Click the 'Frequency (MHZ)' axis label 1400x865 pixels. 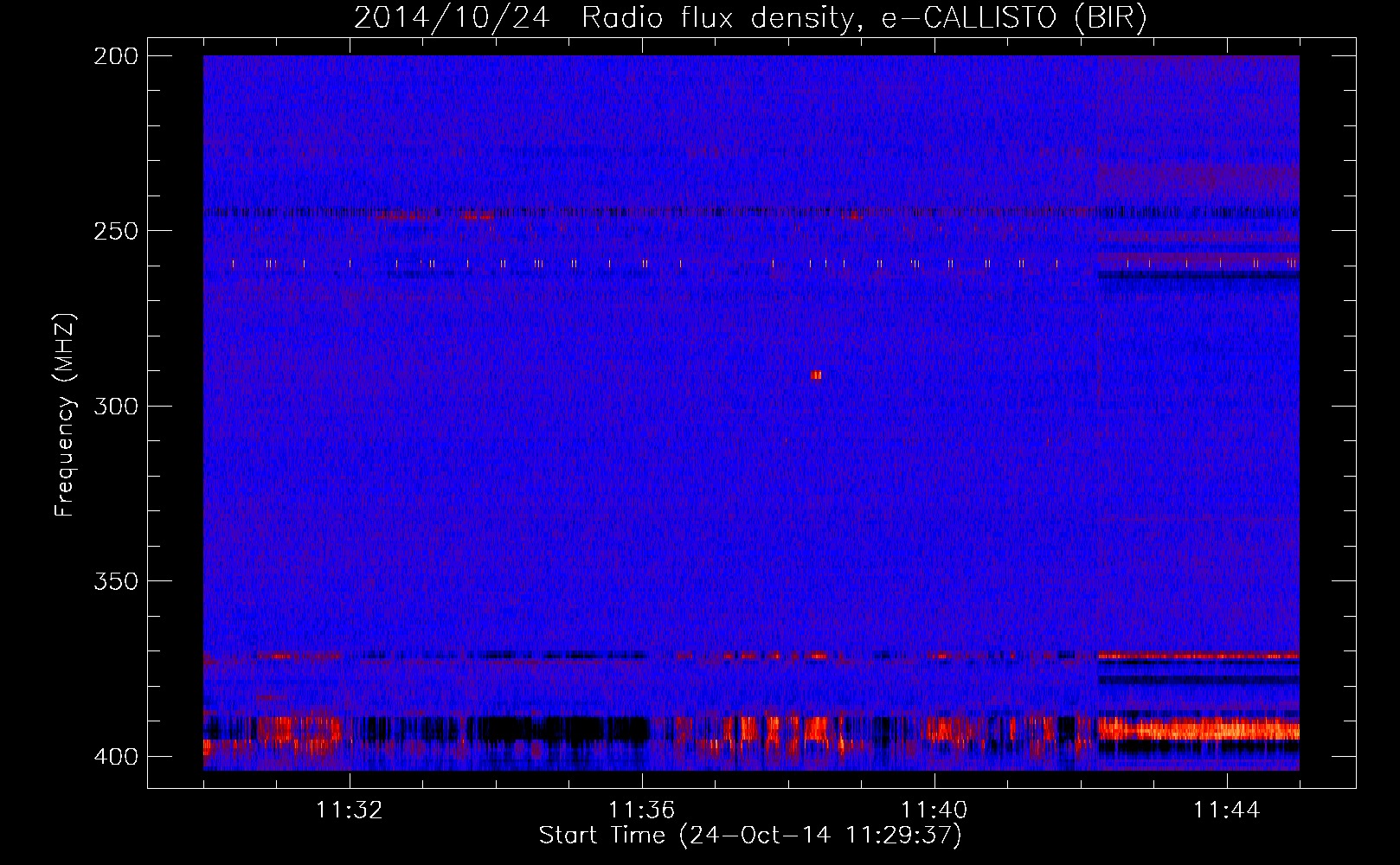(x=65, y=414)
